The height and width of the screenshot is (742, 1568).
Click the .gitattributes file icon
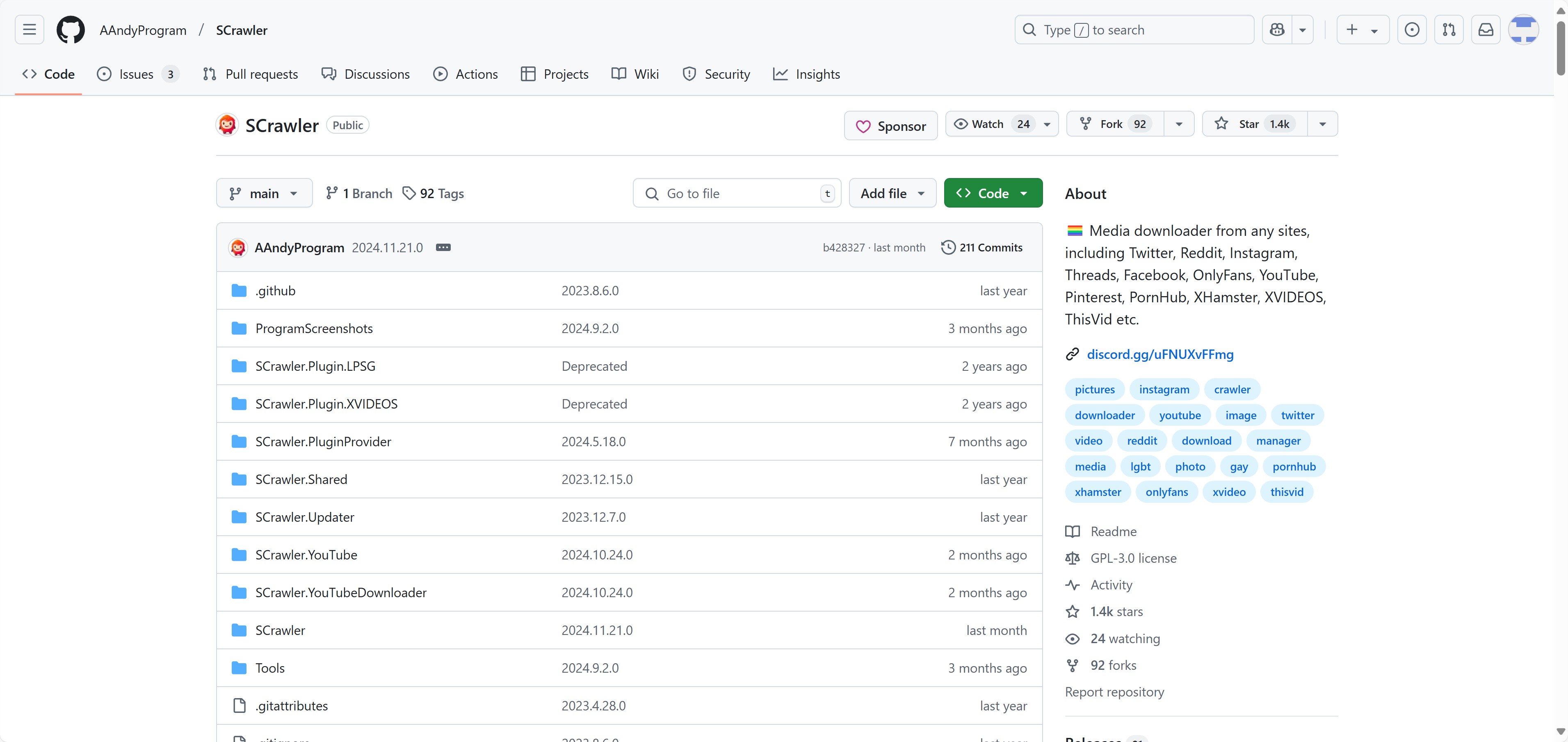239,706
